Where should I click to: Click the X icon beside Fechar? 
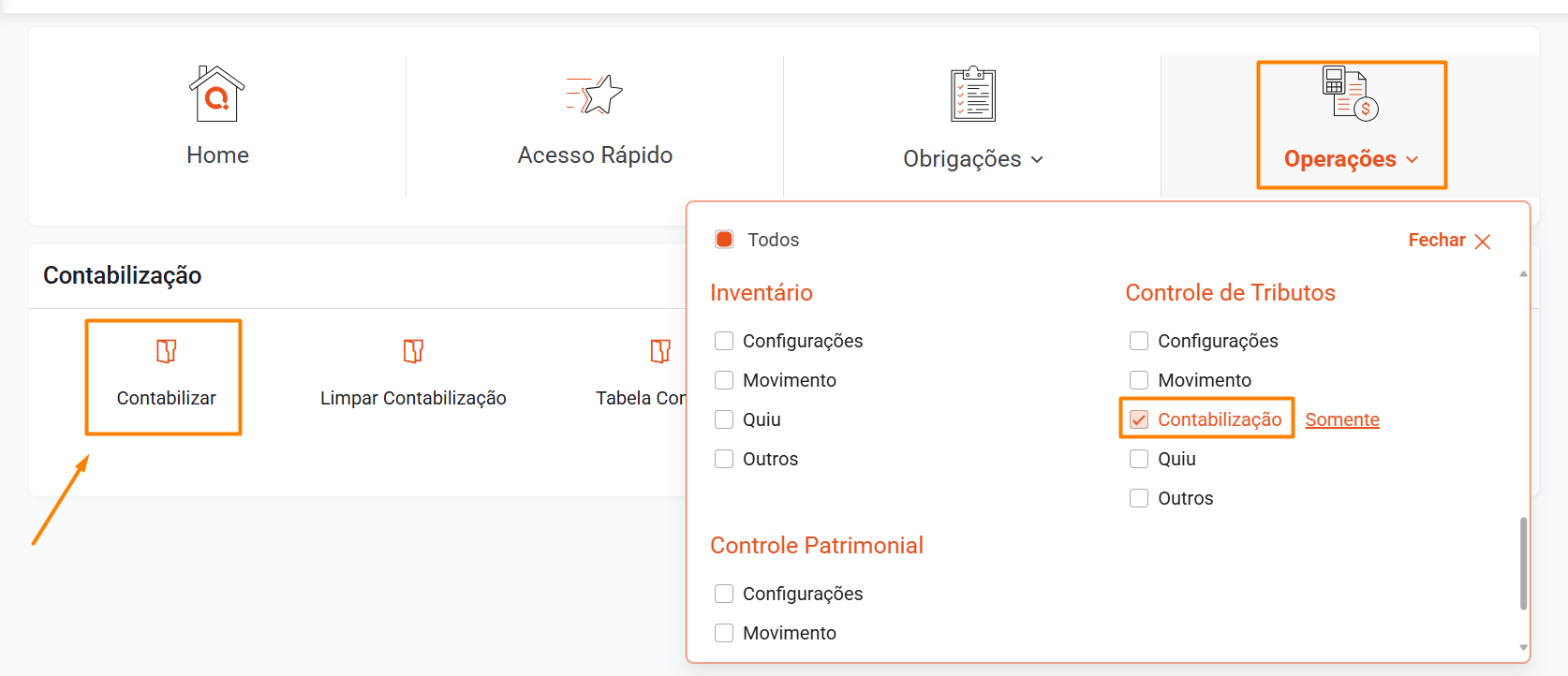[1482, 242]
